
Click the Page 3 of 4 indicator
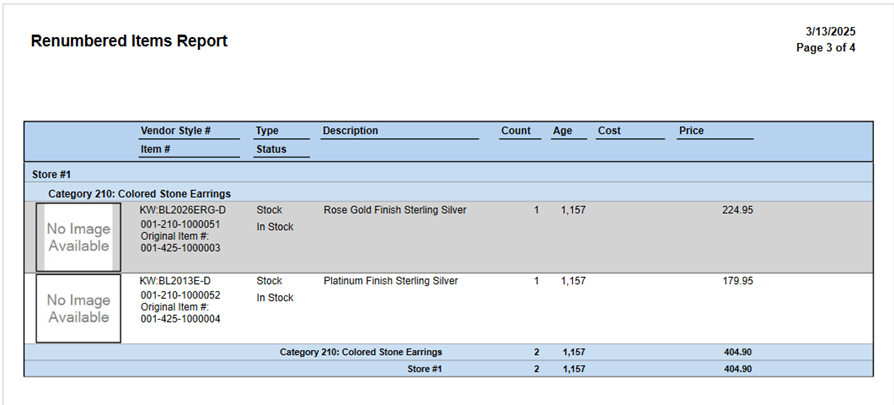[825, 47]
